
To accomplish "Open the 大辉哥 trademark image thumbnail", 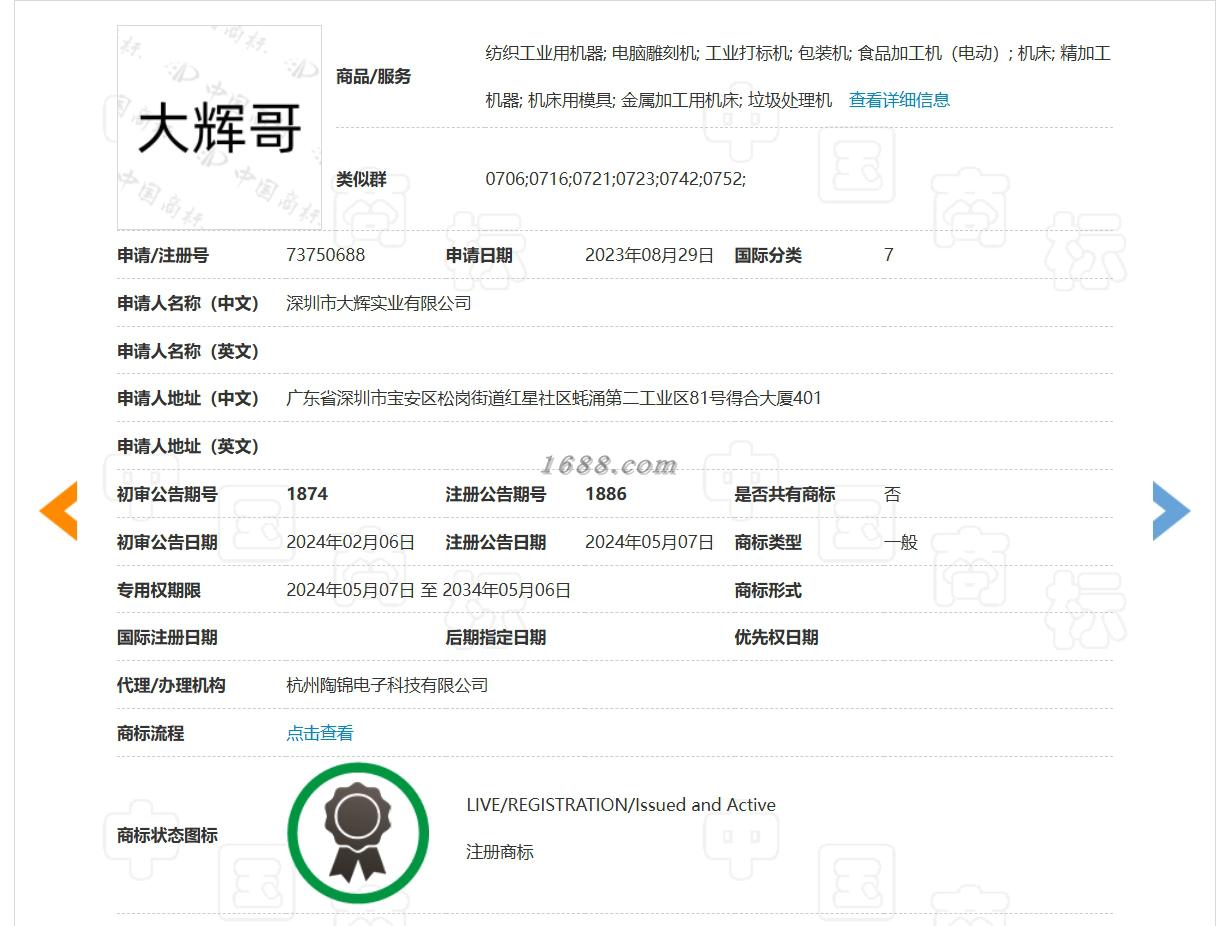I will point(219,128).
